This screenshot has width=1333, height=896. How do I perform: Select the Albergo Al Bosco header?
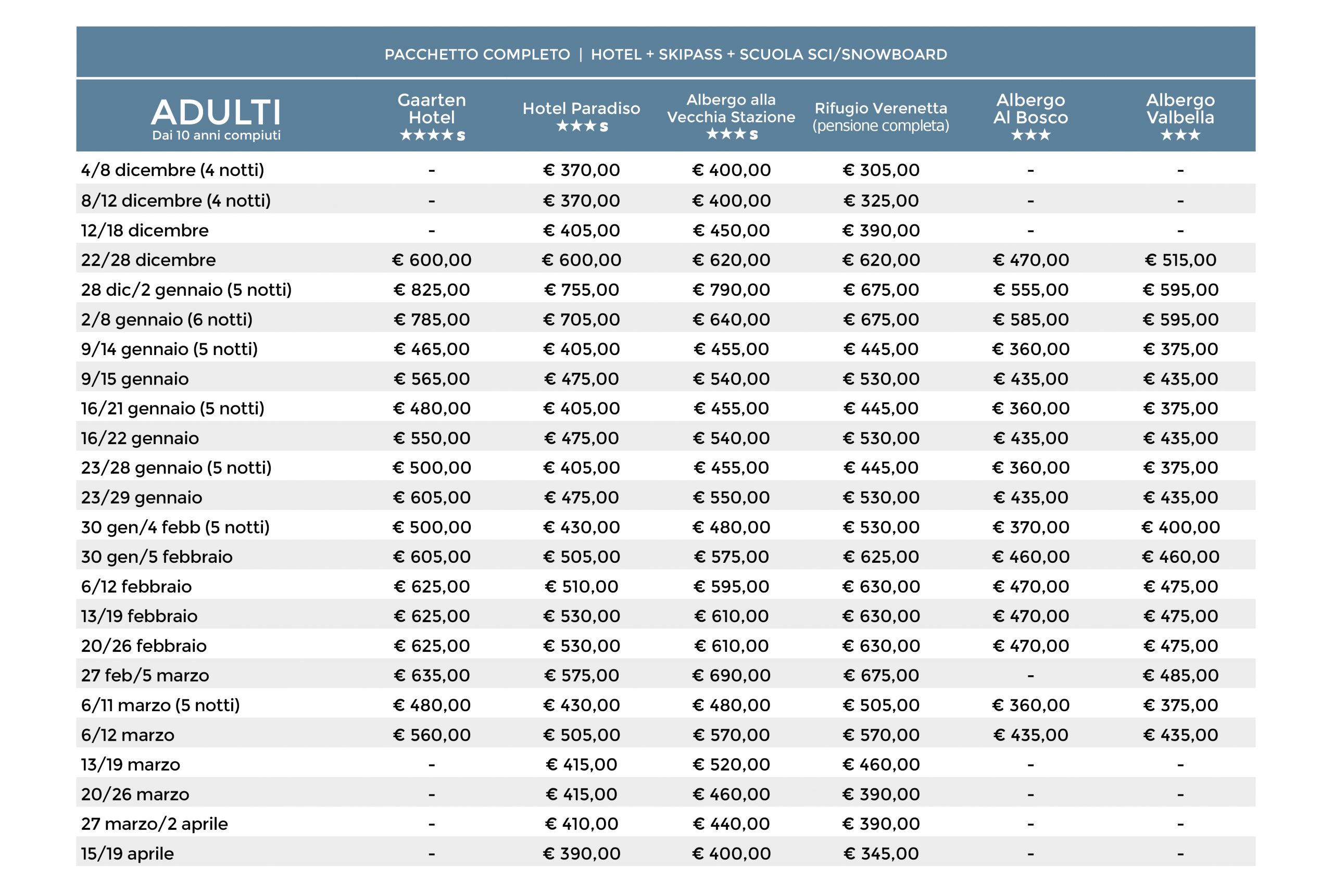pyautogui.click(x=1031, y=117)
